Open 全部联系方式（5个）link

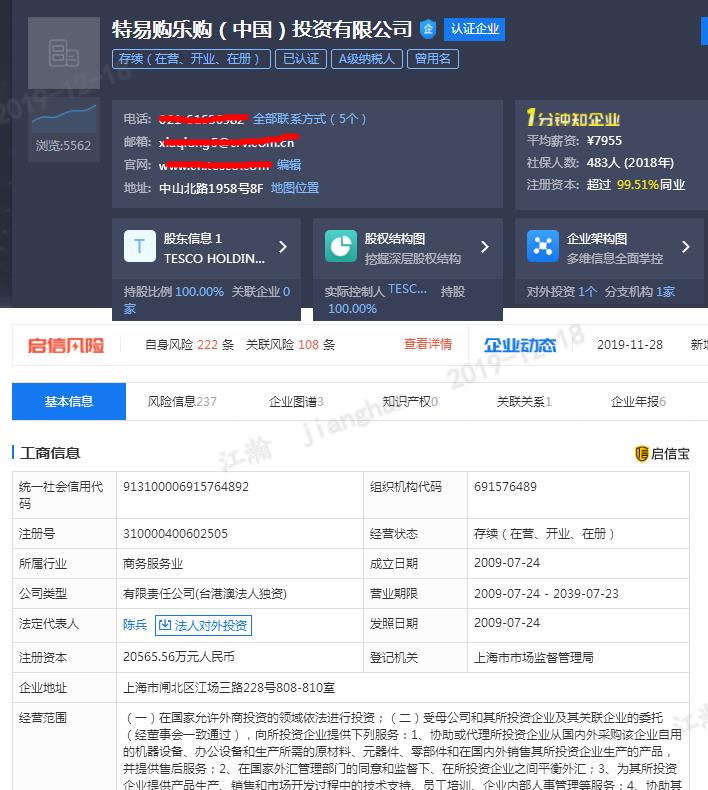tap(309, 119)
